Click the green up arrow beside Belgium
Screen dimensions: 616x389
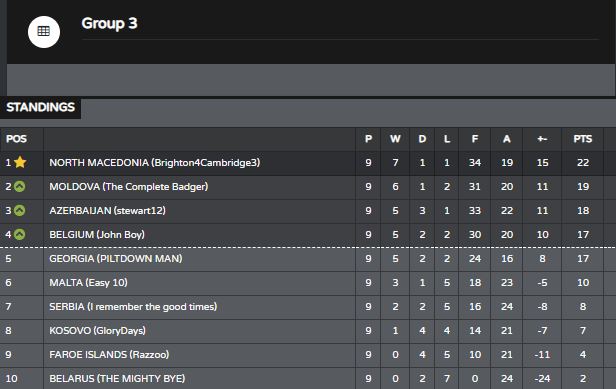coord(20,235)
